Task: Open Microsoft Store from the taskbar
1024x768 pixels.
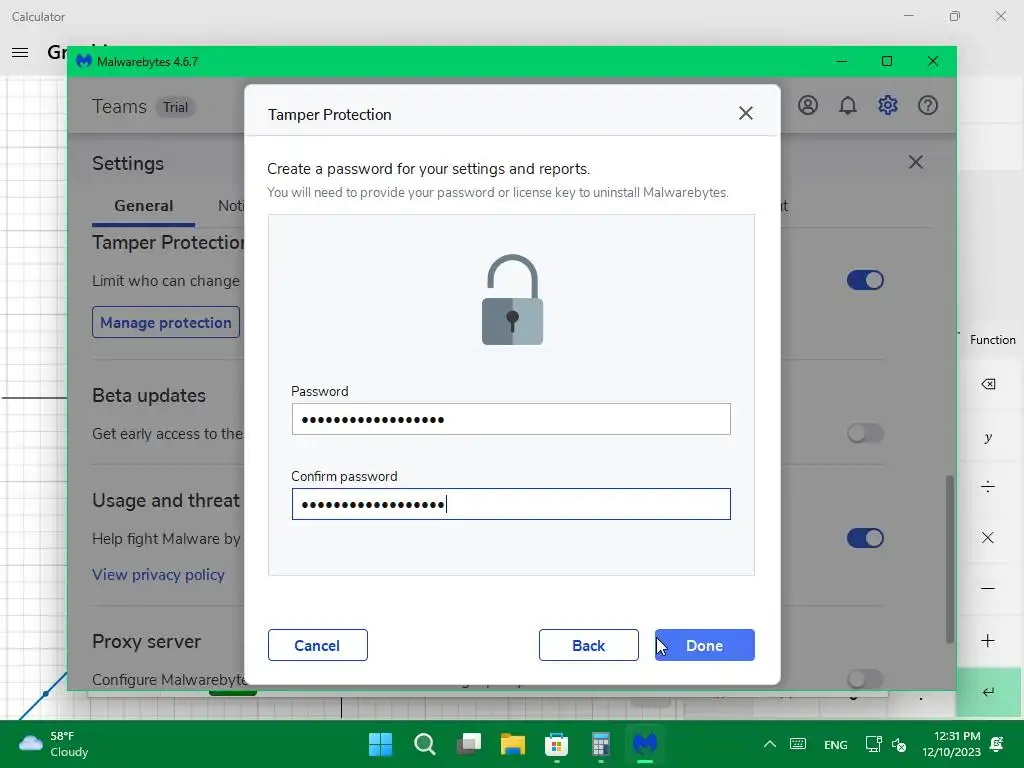Action: click(556, 744)
